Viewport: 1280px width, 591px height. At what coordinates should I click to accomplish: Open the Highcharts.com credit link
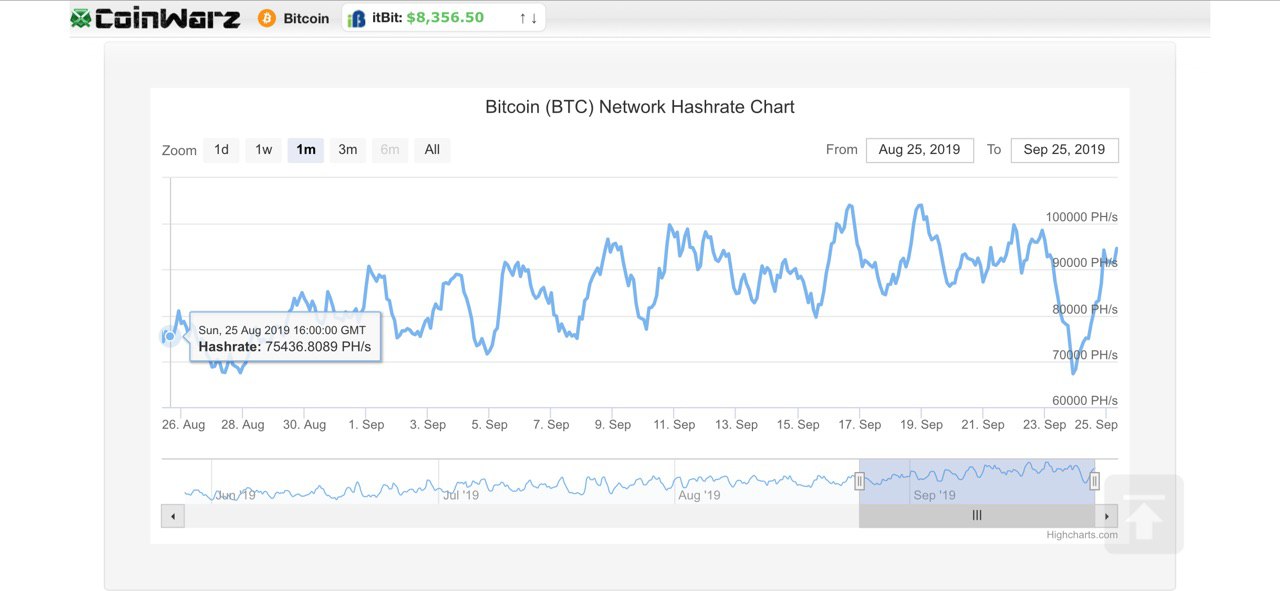coord(1082,535)
